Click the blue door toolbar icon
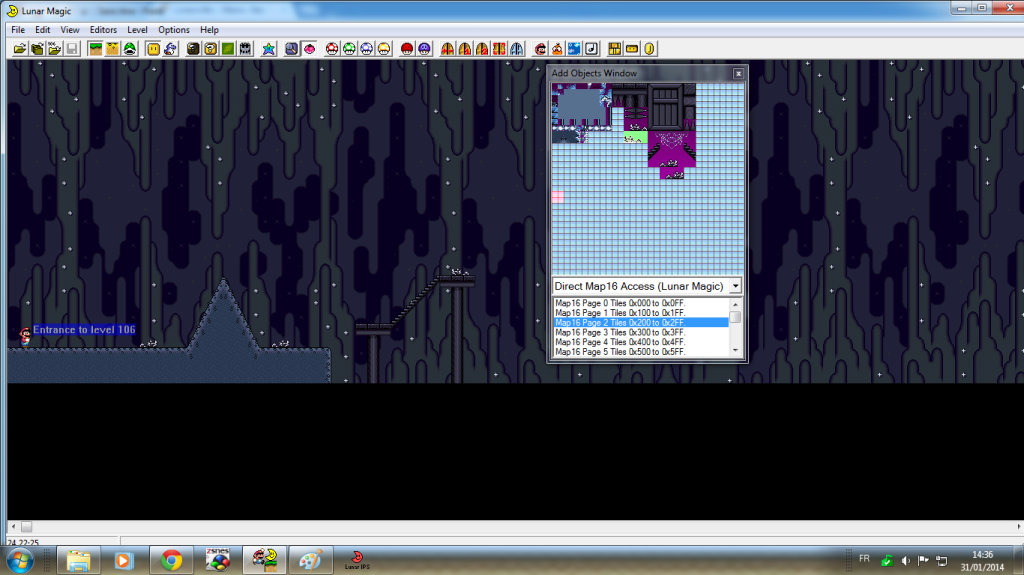This screenshot has width=1024, height=575. click(517, 49)
